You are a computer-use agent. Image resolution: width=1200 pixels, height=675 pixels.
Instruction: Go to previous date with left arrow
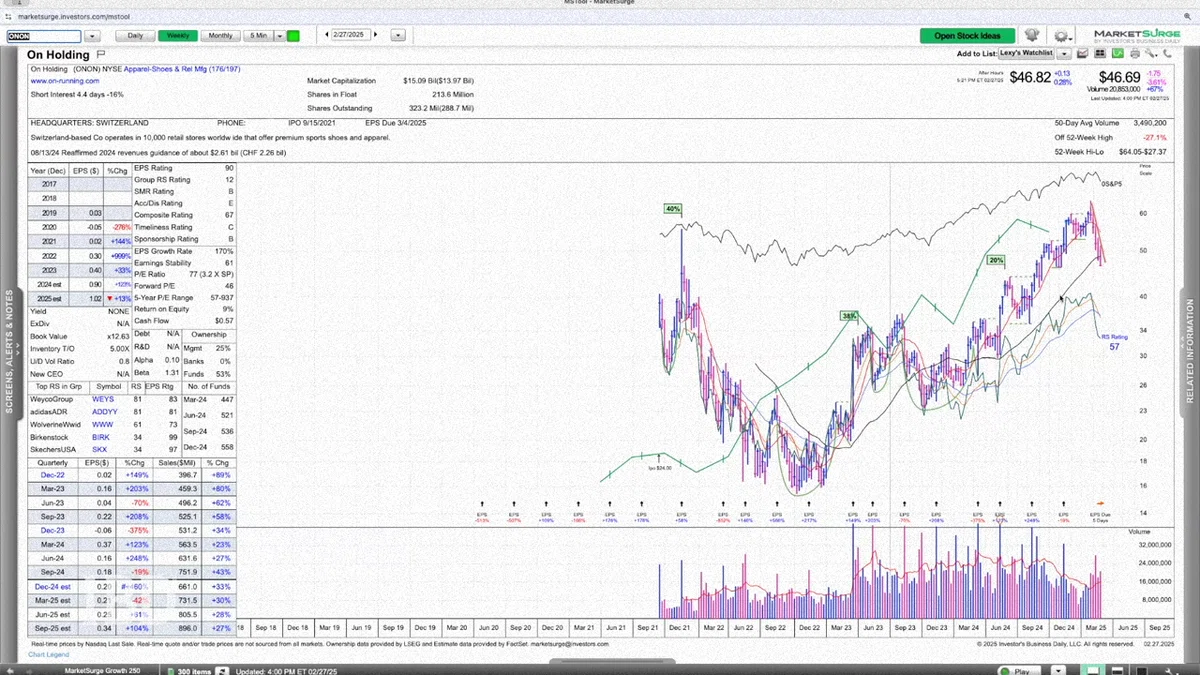point(328,36)
